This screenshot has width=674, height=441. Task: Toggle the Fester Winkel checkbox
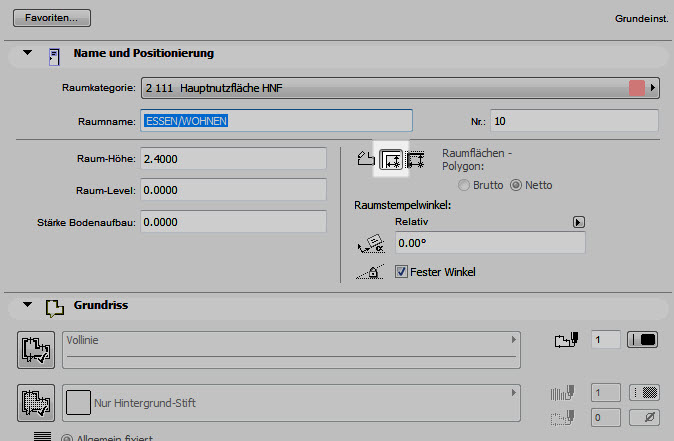click(x=401, y=272)
